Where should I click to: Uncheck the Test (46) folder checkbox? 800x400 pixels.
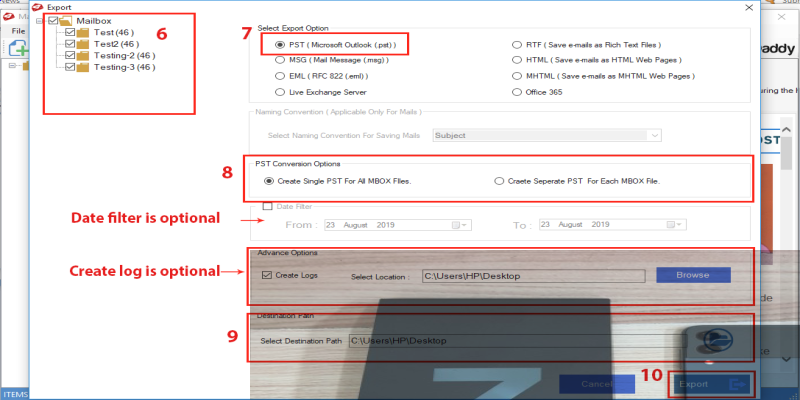point(70,33)
